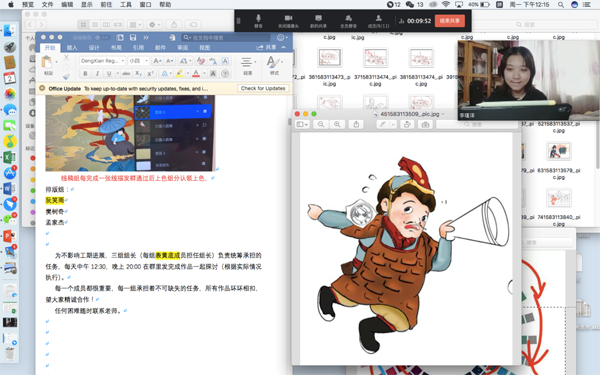Viewport: 600px width, 375px height.
Task: Rotate the image in Preview
Action: point(408,124)
